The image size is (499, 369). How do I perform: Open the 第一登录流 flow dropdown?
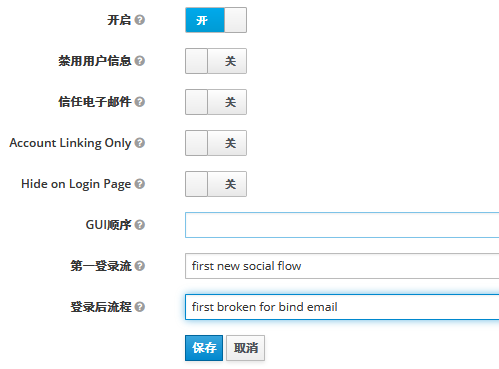342,266
